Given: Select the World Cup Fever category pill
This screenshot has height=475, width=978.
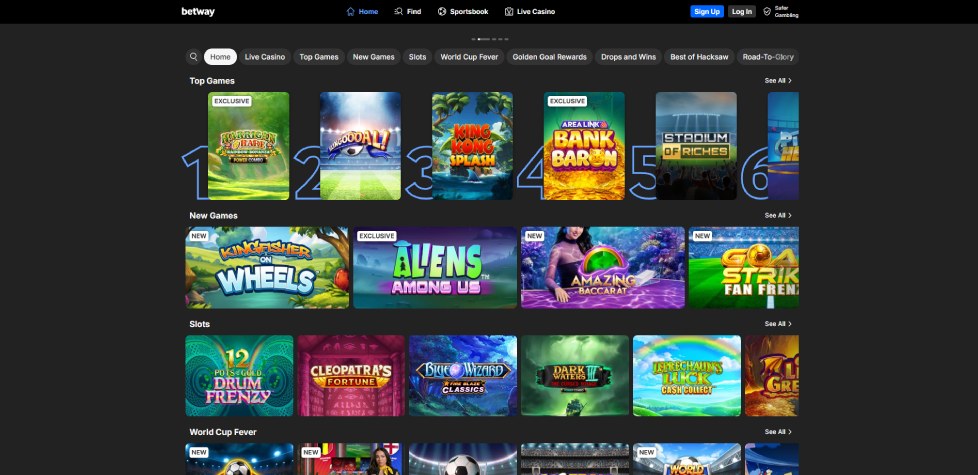Looking at the screenshot, I should [x=469, y=57].
